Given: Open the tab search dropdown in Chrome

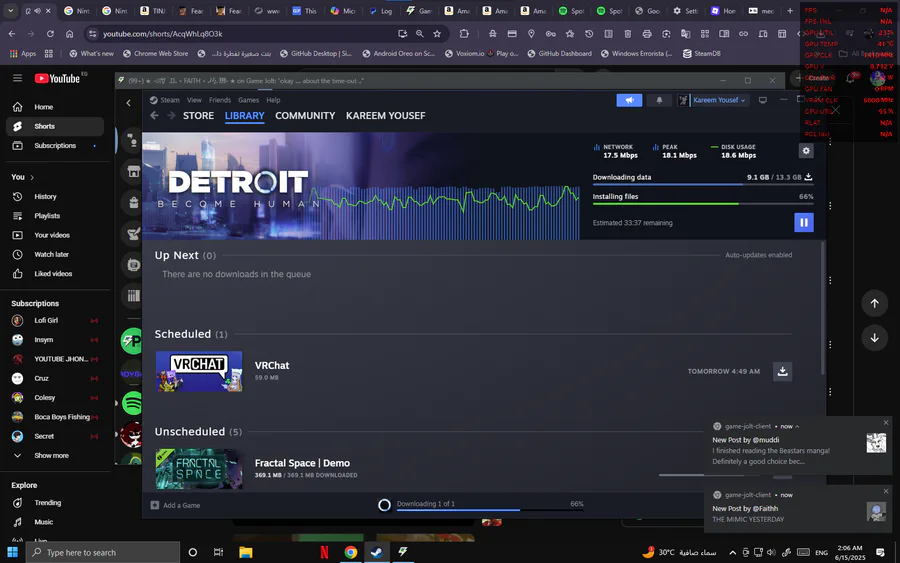Looking at the screenshot, I should 10,10.
